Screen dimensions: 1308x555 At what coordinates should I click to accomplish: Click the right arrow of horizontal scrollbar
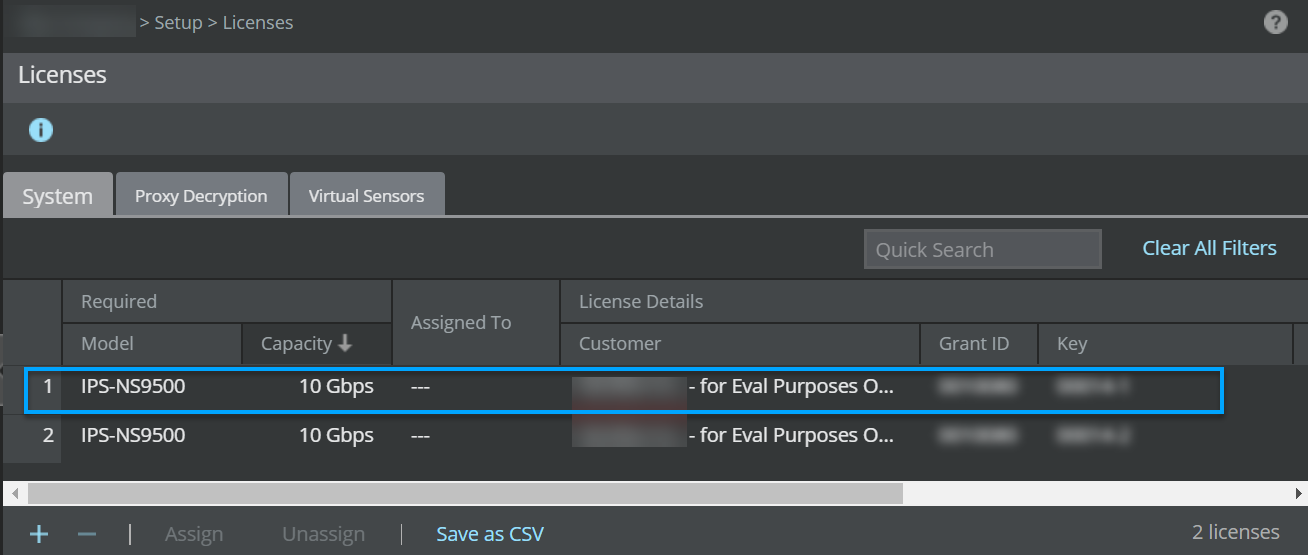(1299, 494)
